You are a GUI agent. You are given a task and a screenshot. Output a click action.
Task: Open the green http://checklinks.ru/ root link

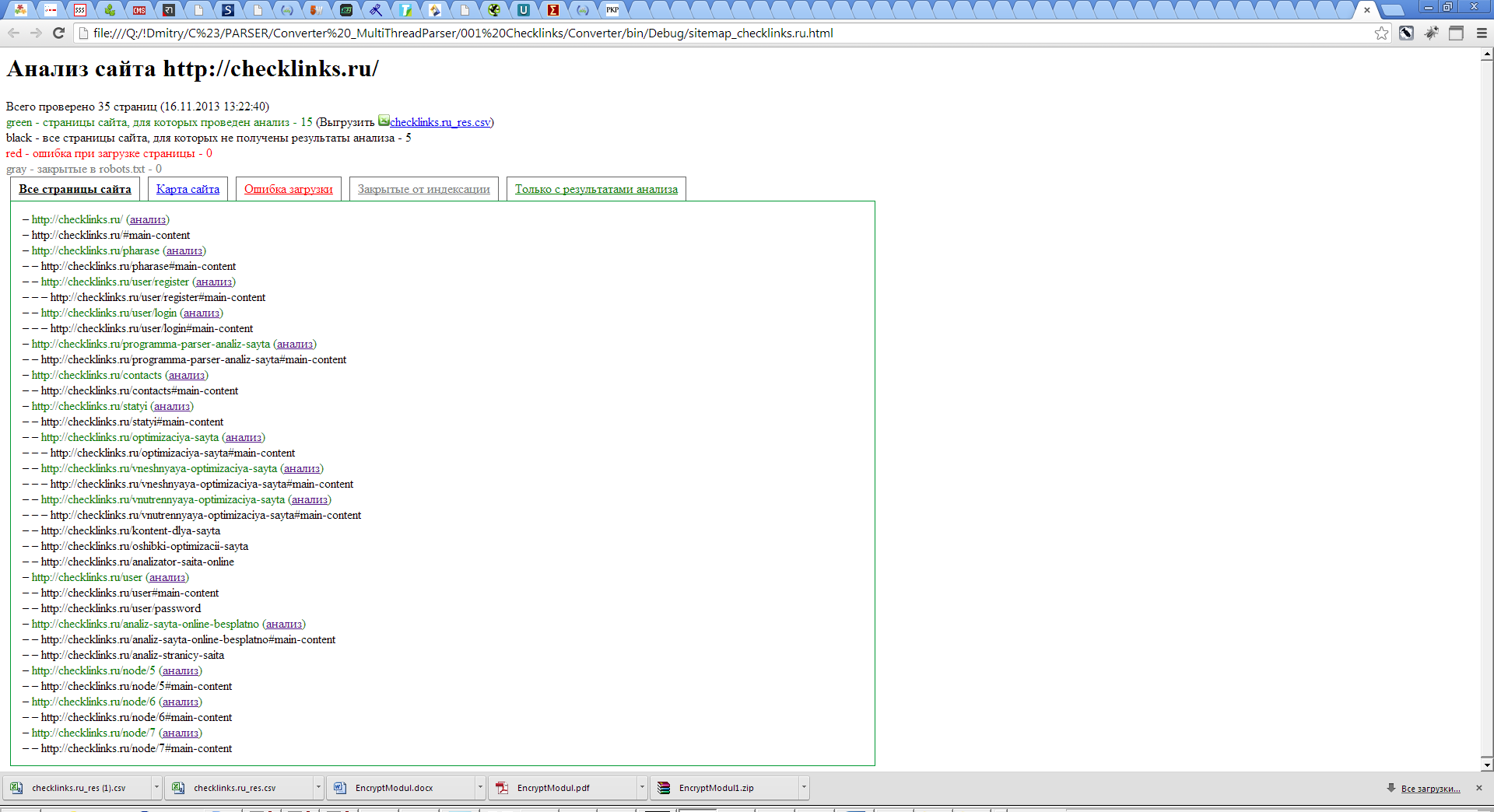click(77, 219)
